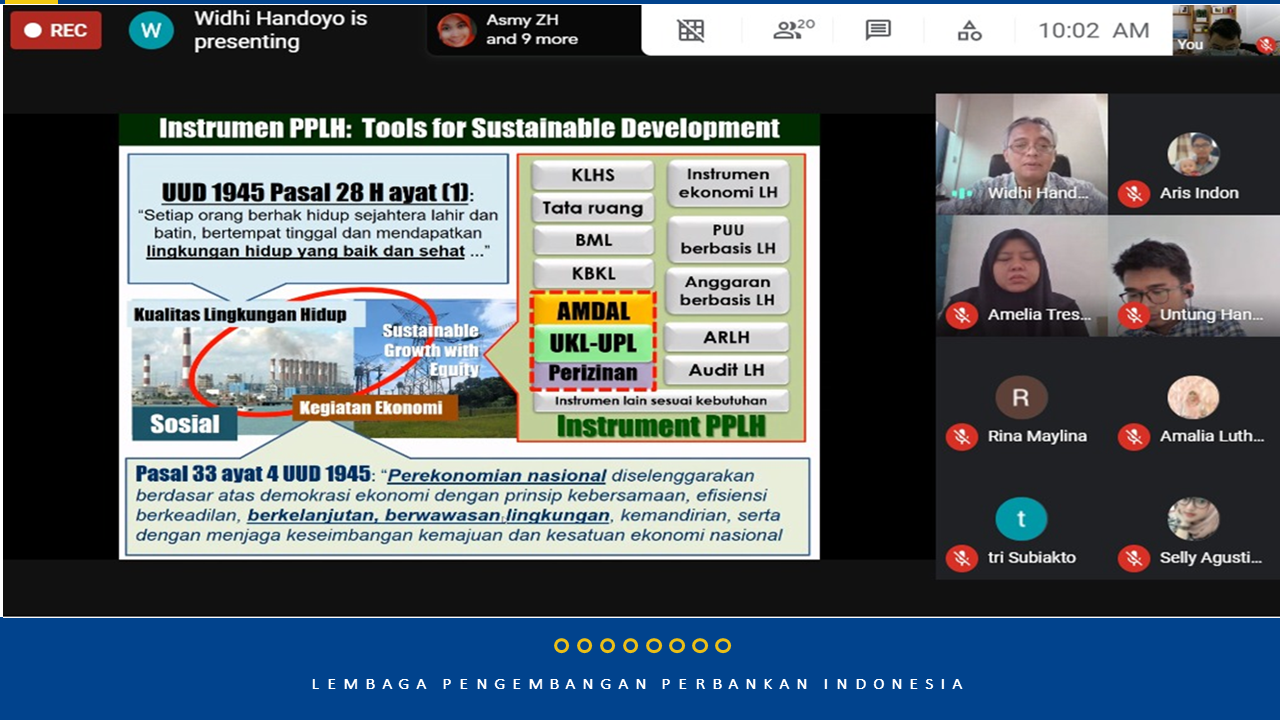The image size is (1280, 720).
Task: Click muted mic icon beside Amelia Tres
Action: click(x=961, y=315)
